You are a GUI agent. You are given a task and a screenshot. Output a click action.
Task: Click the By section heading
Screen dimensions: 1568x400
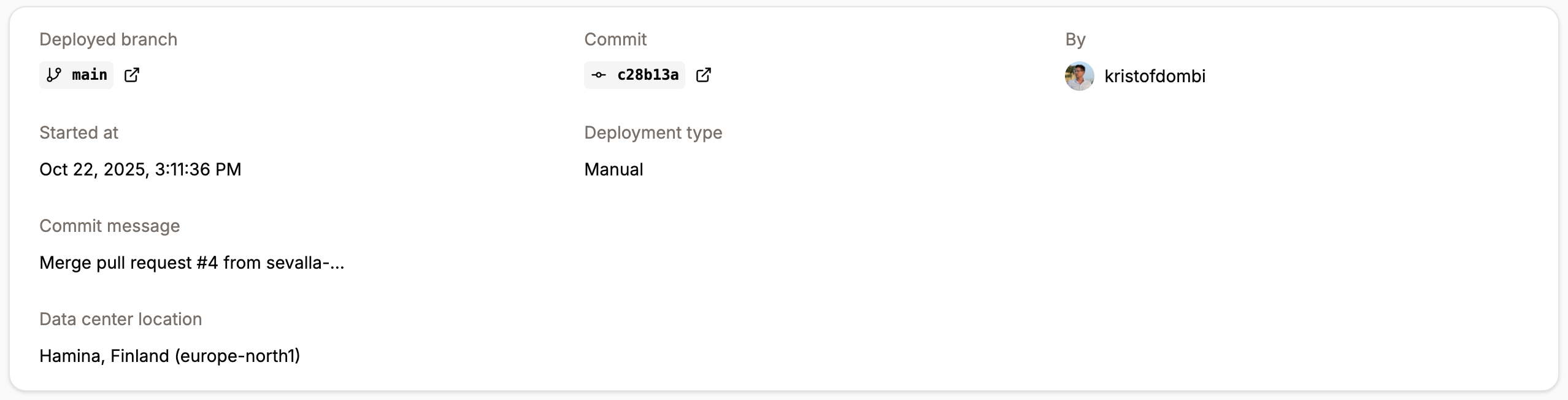[x=1075, y=39]
